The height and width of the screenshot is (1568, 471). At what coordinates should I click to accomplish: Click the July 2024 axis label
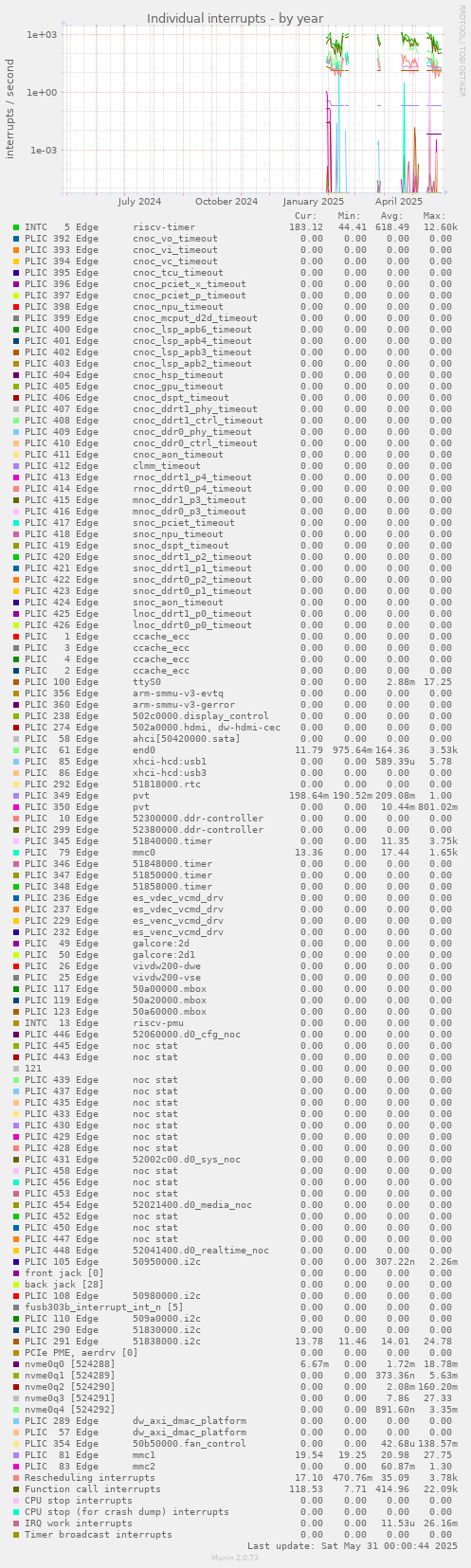pyautogui.click(x=139, y=202)
